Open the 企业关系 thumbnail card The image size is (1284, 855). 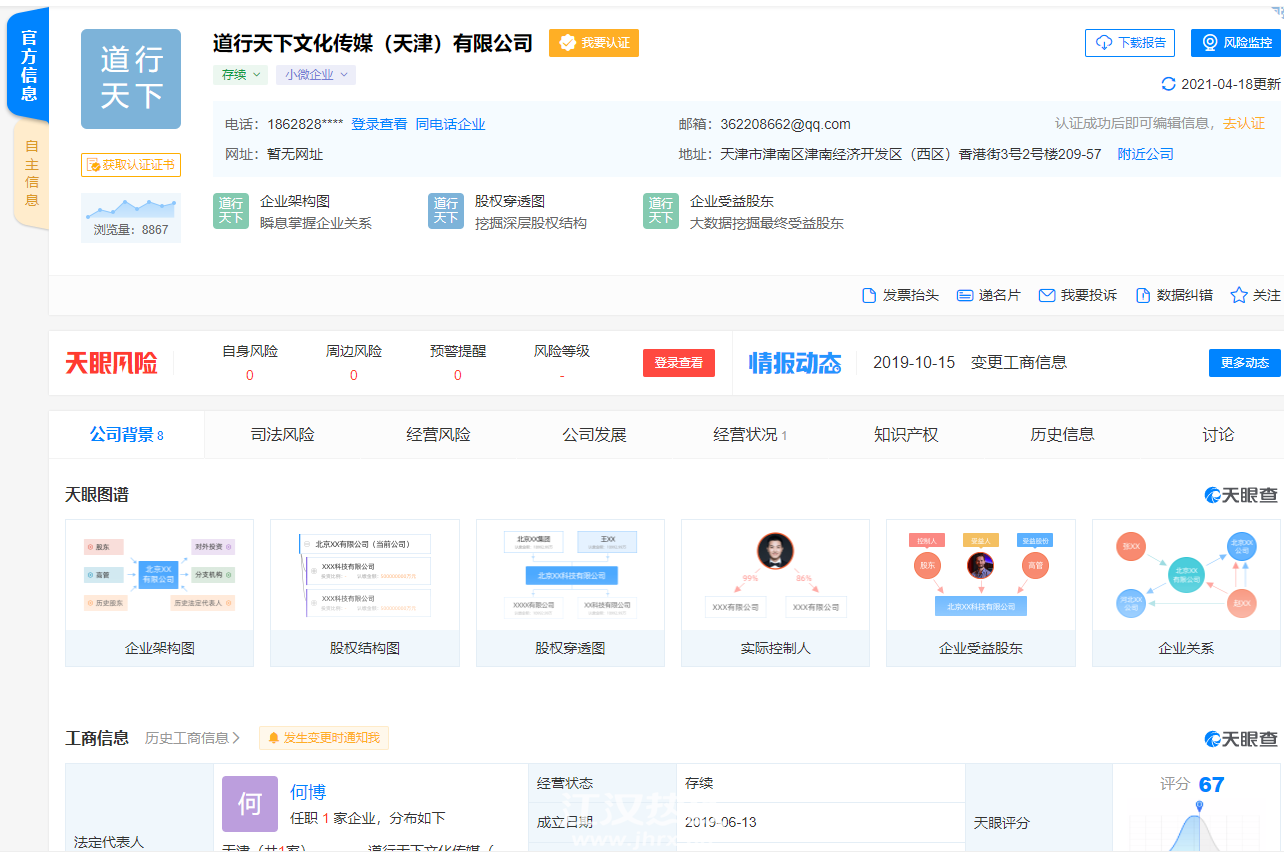point(1186,593)
